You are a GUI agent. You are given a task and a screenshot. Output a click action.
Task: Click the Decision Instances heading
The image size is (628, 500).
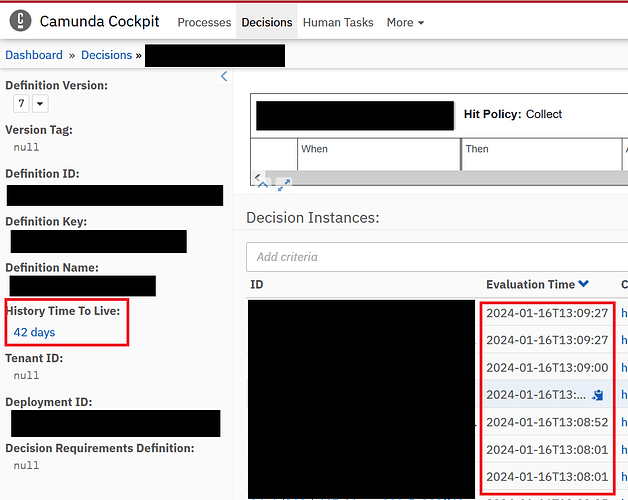click(313, 218)
